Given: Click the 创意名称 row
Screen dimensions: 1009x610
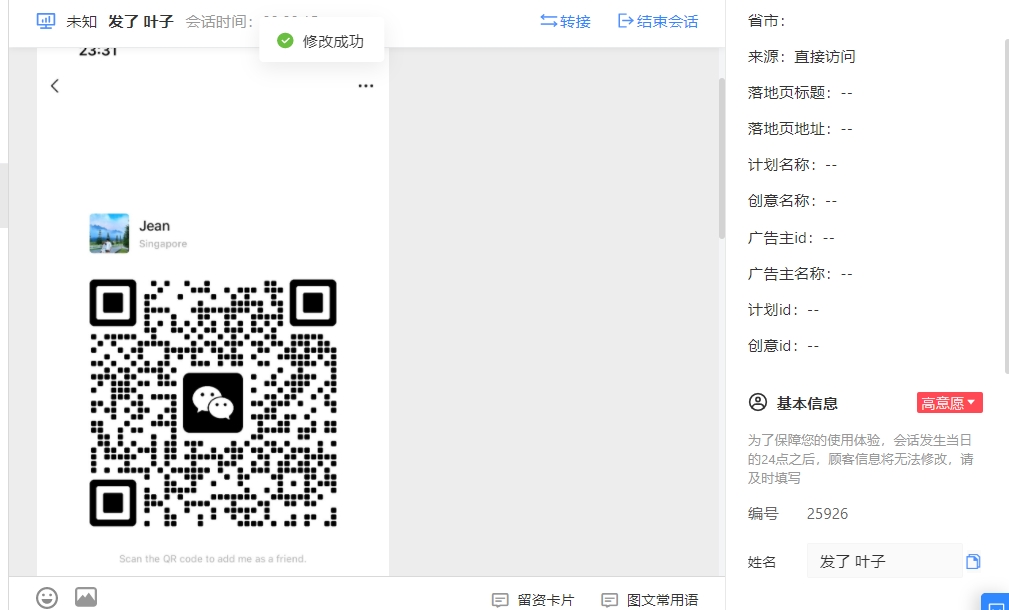Looking at the screenshot, I should click(x=792, y=201).
